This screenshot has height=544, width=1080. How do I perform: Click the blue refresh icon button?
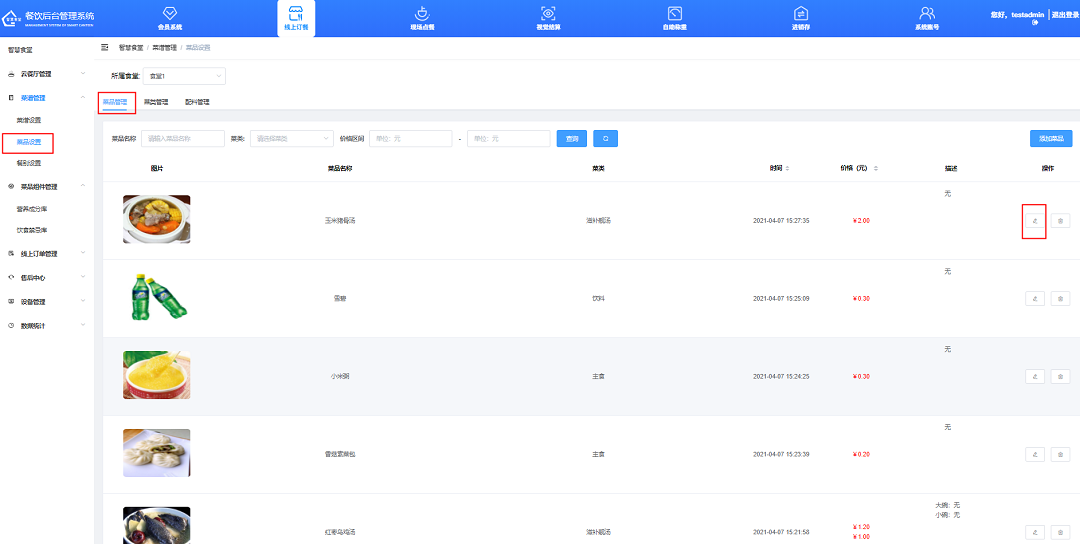(605, 139)
